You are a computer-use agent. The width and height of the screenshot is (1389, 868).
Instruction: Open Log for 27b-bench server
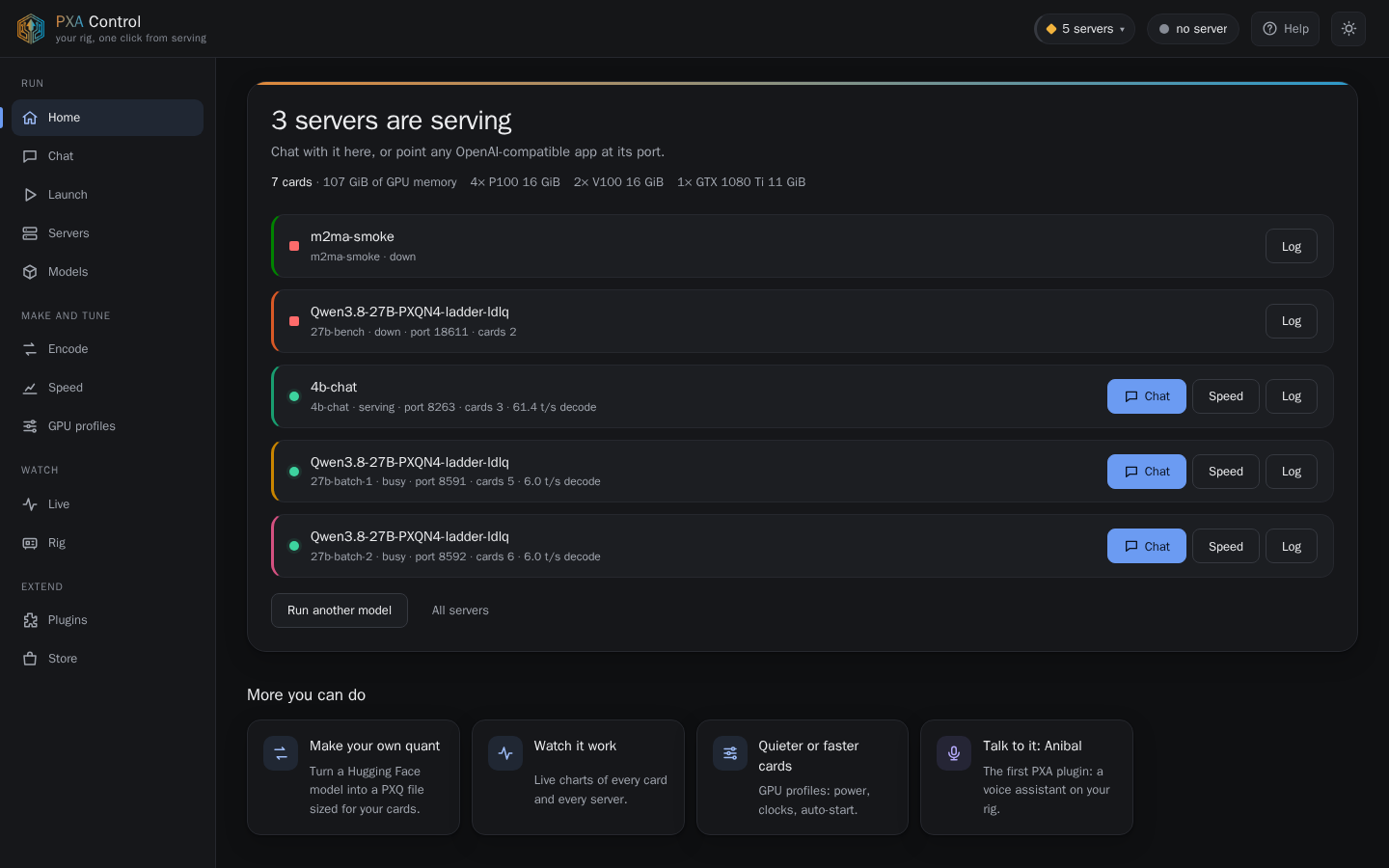(x=1292, y=321)
